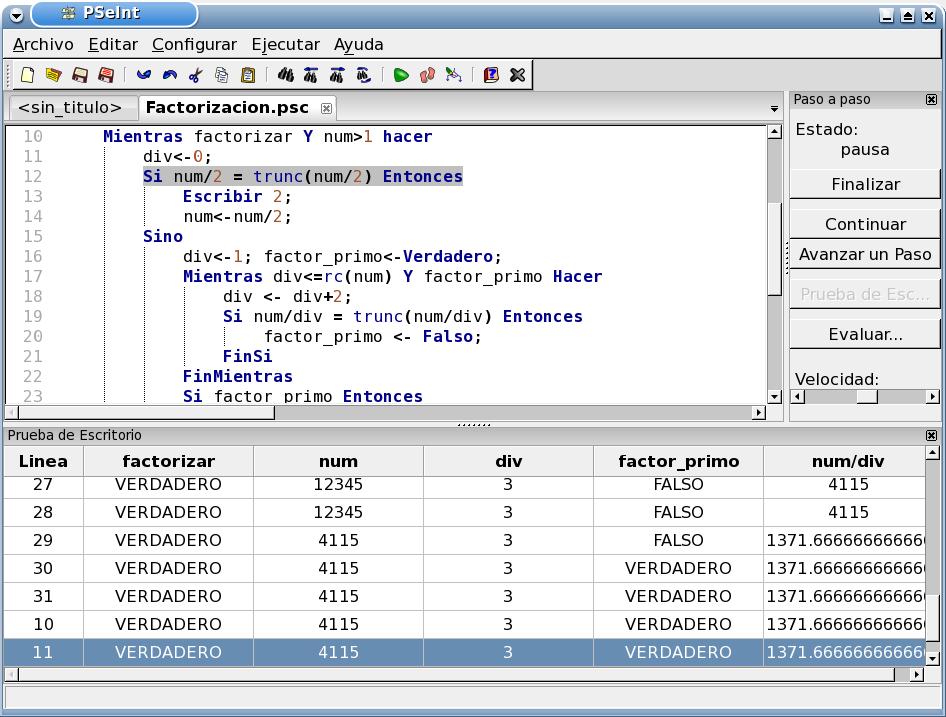Open the Configurar menu
946x717 pixels.
(x=194, y=44)
